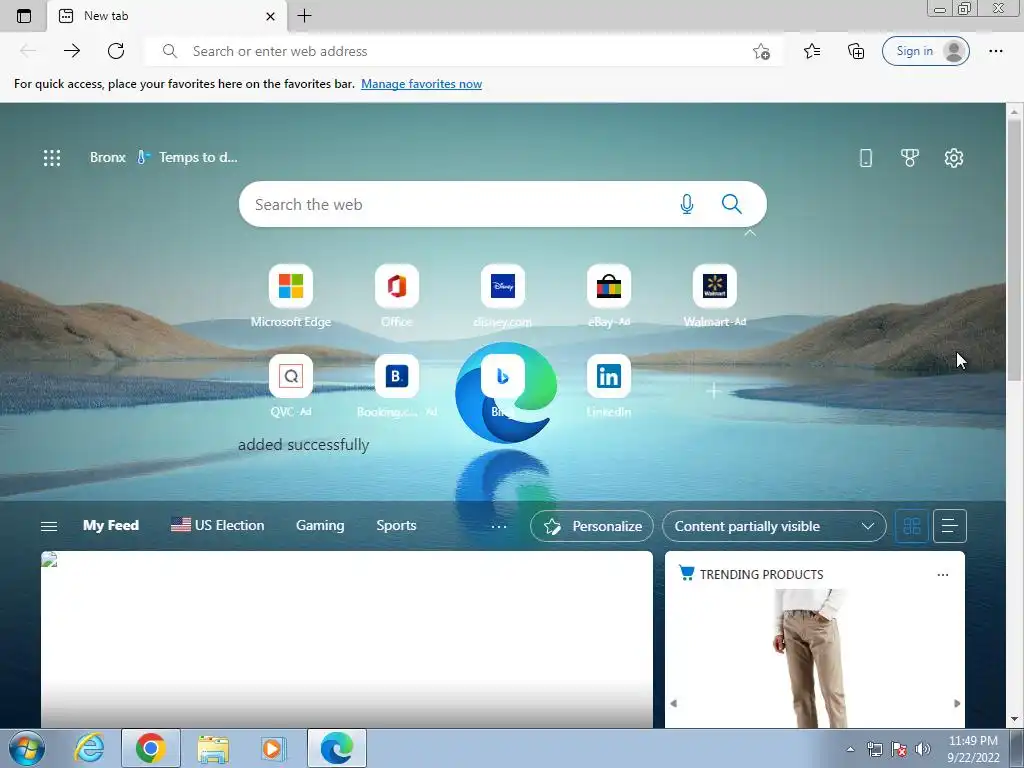Follow the Manage favorites now link
The height and width of the screenshot is (768, 1024).
tap(421, 84)
